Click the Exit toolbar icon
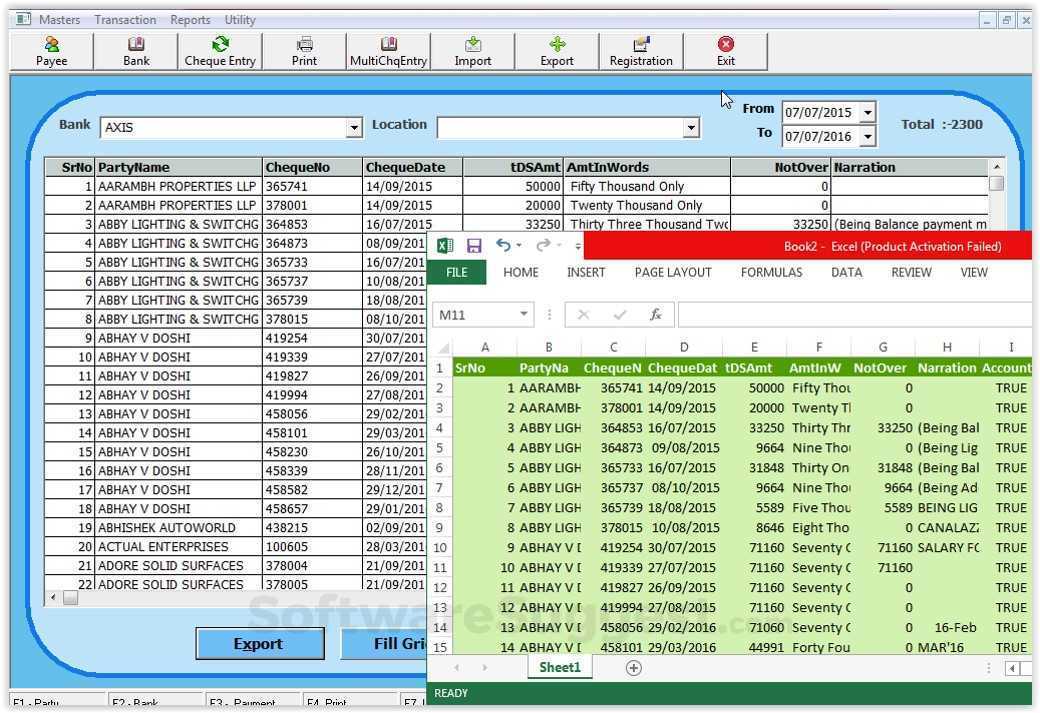 click(725, 50)
